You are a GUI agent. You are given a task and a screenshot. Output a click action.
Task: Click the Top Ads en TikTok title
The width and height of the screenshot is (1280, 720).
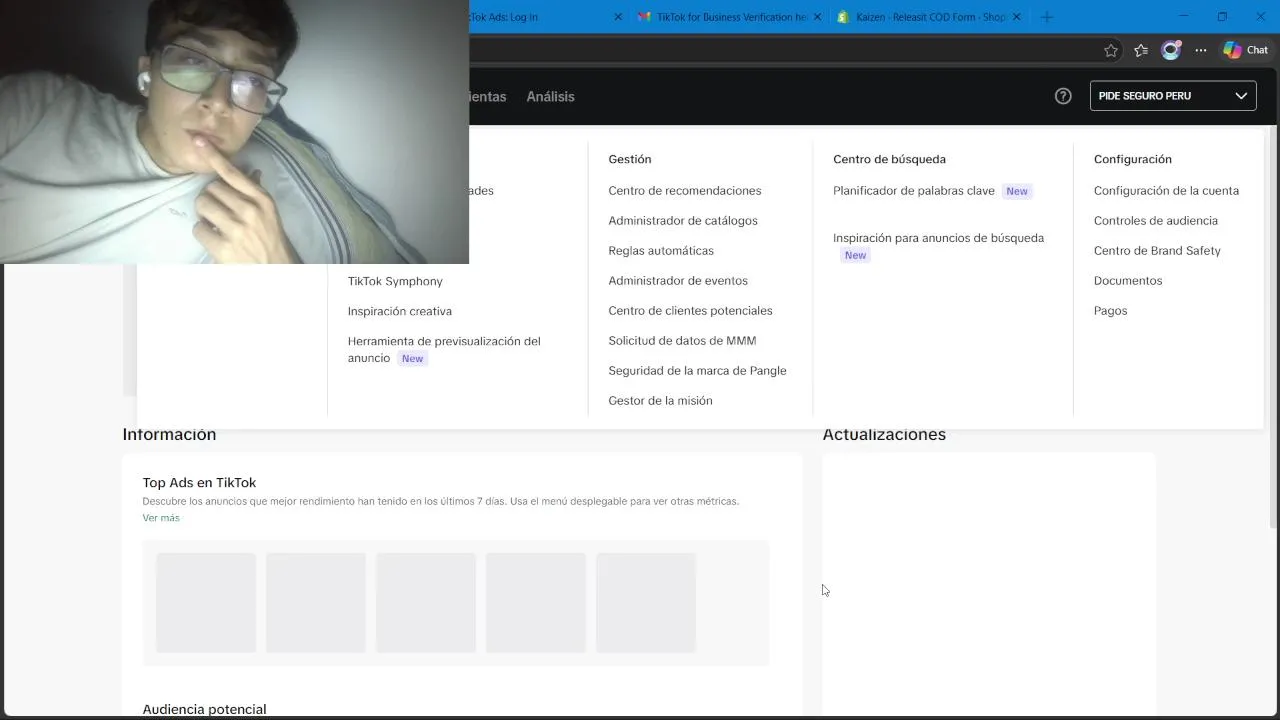click(x=199, y=483)
